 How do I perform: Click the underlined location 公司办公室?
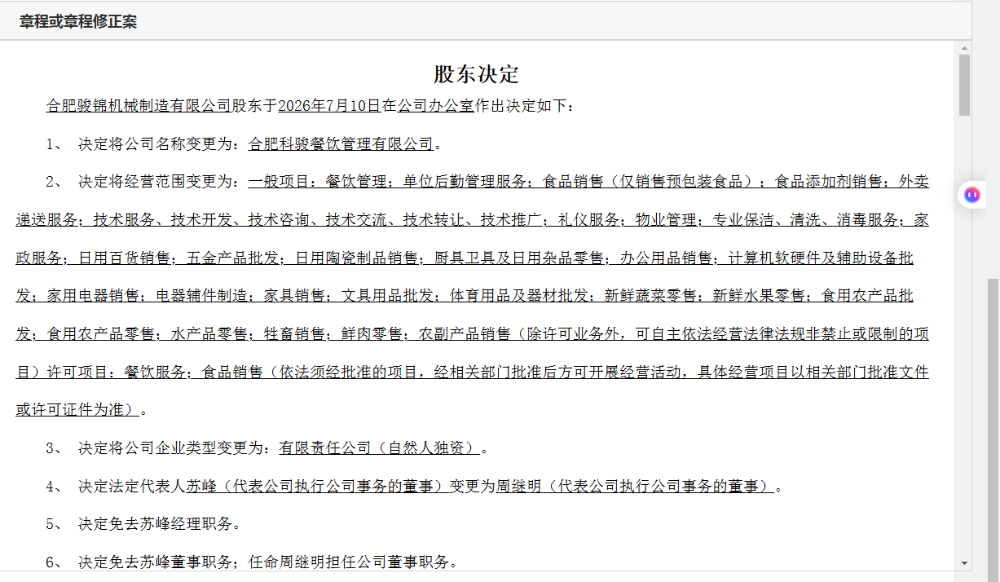coord(436,106)
